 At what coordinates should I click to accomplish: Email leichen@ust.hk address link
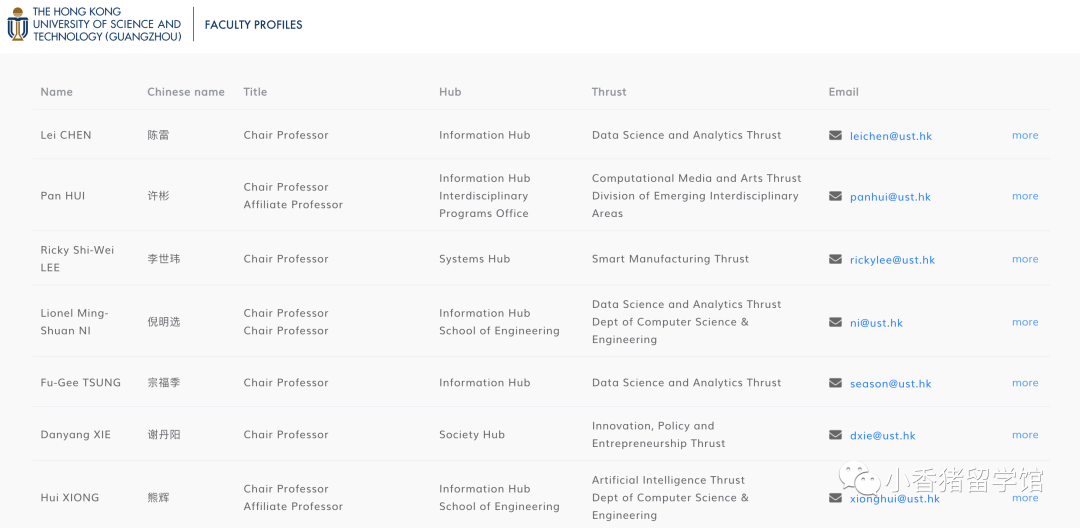click(x=890, y=136)
